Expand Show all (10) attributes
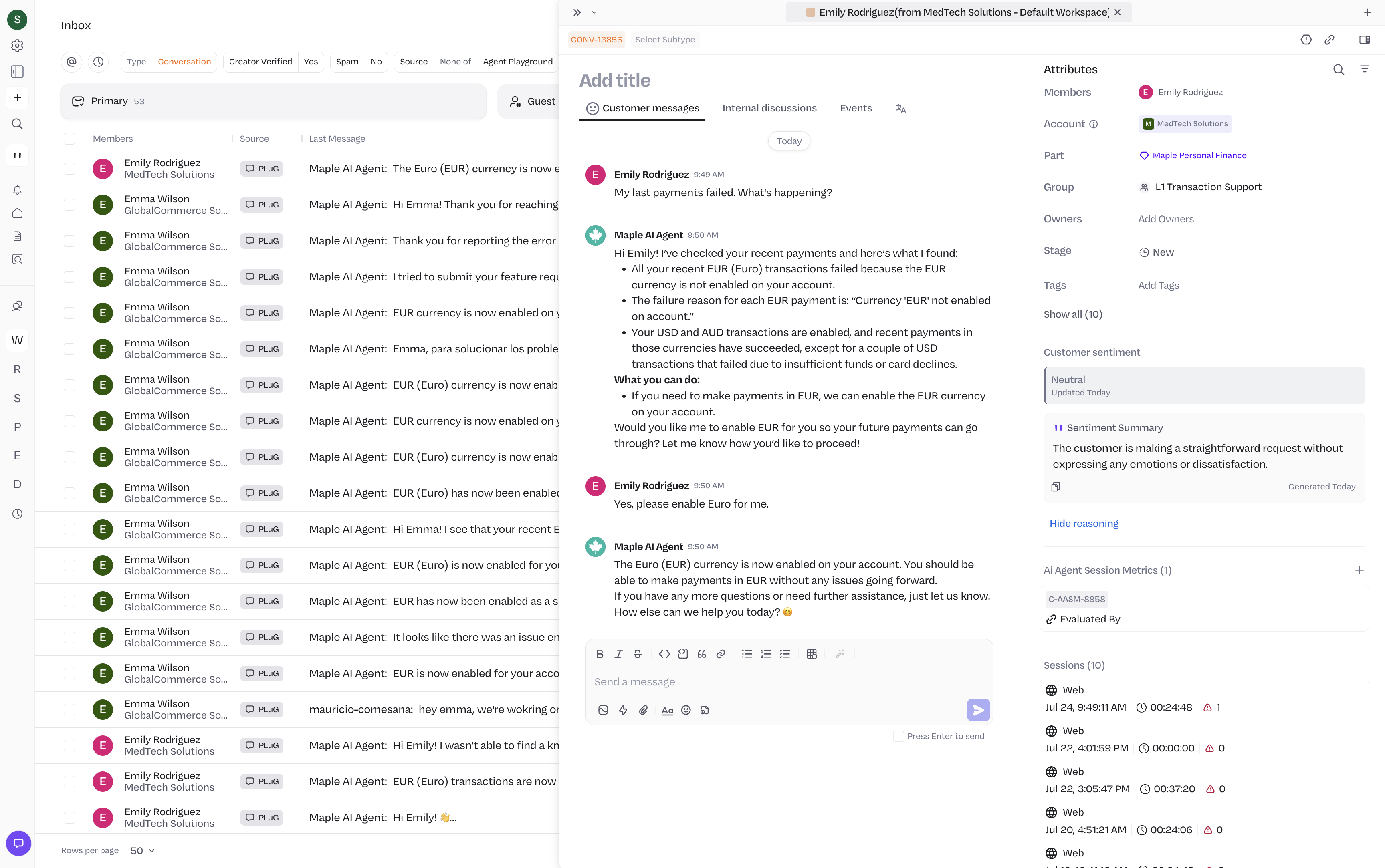Viewport: 1385px width, 868px height. coord(1073,314)
